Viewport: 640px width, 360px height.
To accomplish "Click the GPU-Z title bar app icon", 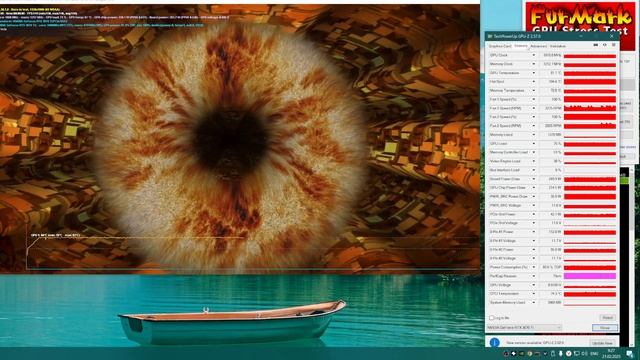I will click(490, 36).
